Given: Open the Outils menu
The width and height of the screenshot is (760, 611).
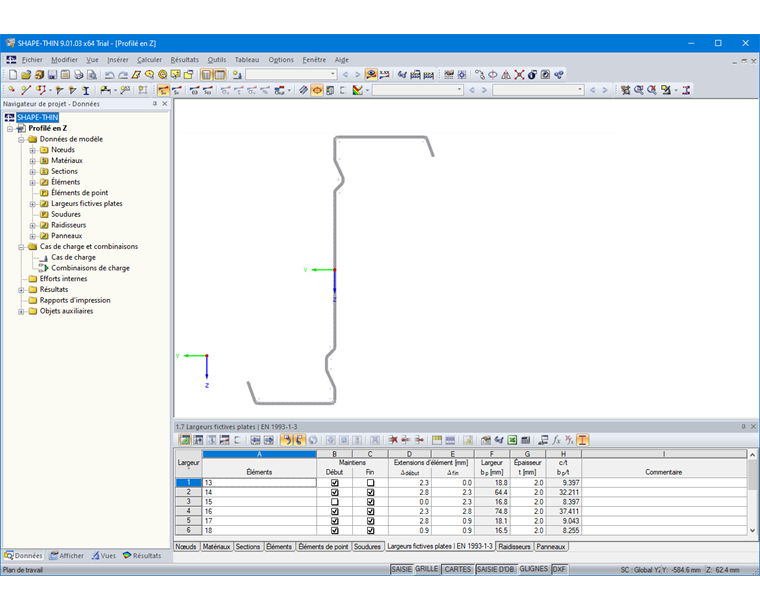Looking at the screenshot, I should 217,60.
